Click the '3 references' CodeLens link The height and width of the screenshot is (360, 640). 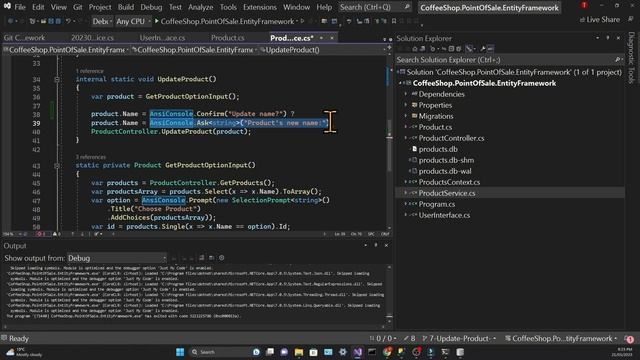point(91,157)
